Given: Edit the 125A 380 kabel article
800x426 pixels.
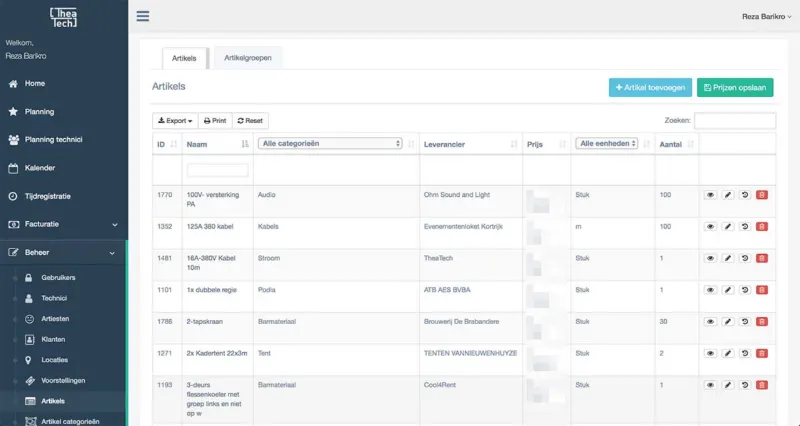Looking at the screenshot, I should coord(728,227).
